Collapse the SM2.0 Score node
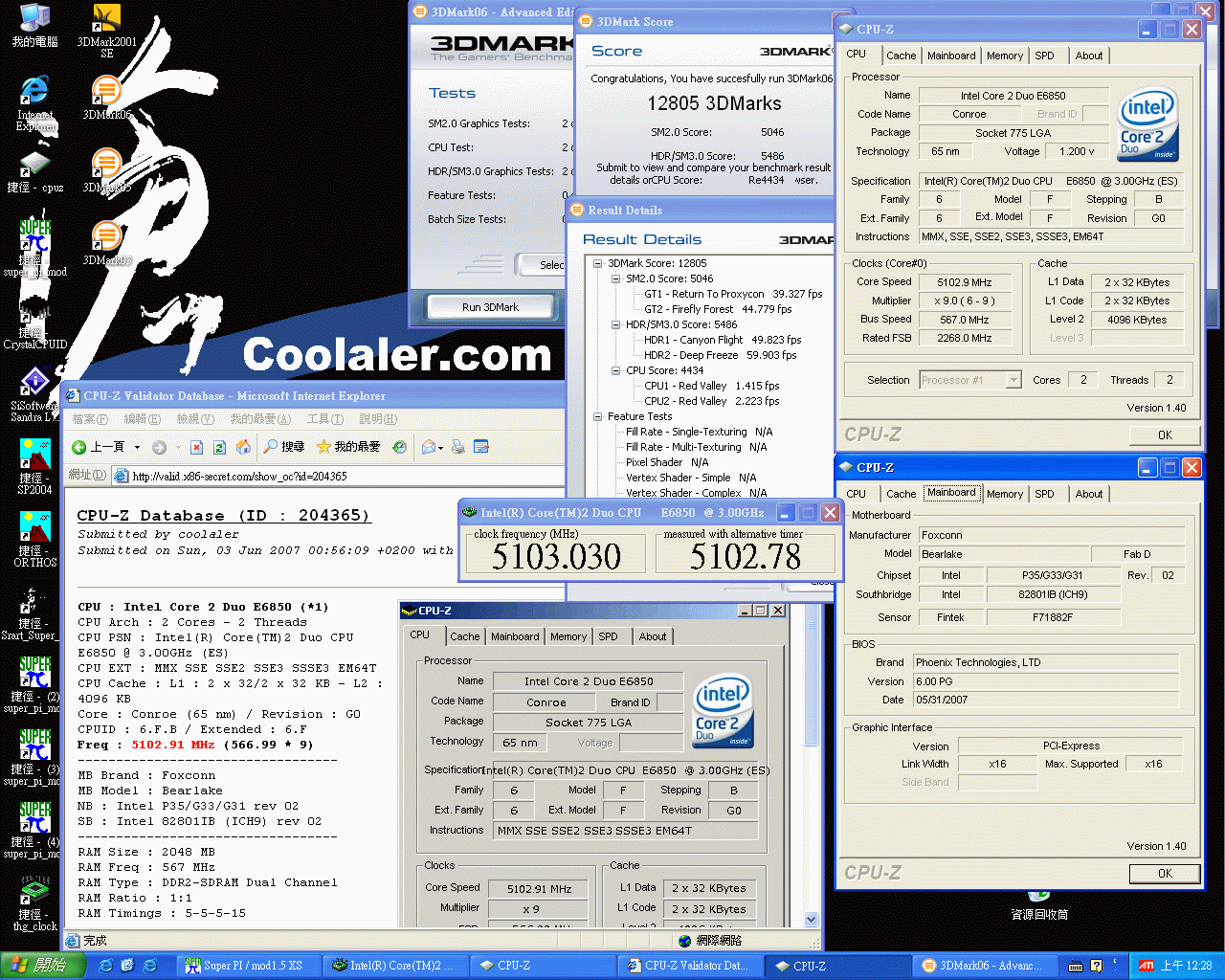This screenshot has height=980, width=1225. [616, 278]
